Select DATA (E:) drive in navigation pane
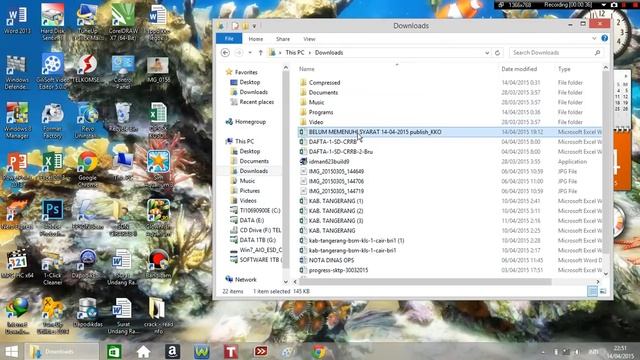 [x=251, y=220]
